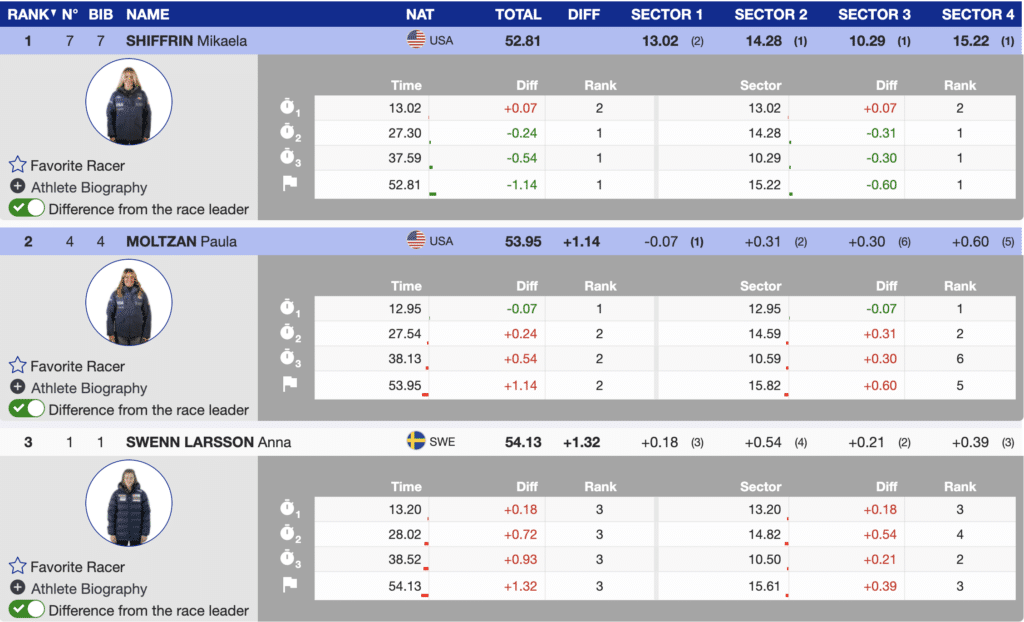This screenshot has width=1024, height=622.
Task: Click the star icon for Shiffrin's Favorite Racer
Action: (x=17, y=165)
